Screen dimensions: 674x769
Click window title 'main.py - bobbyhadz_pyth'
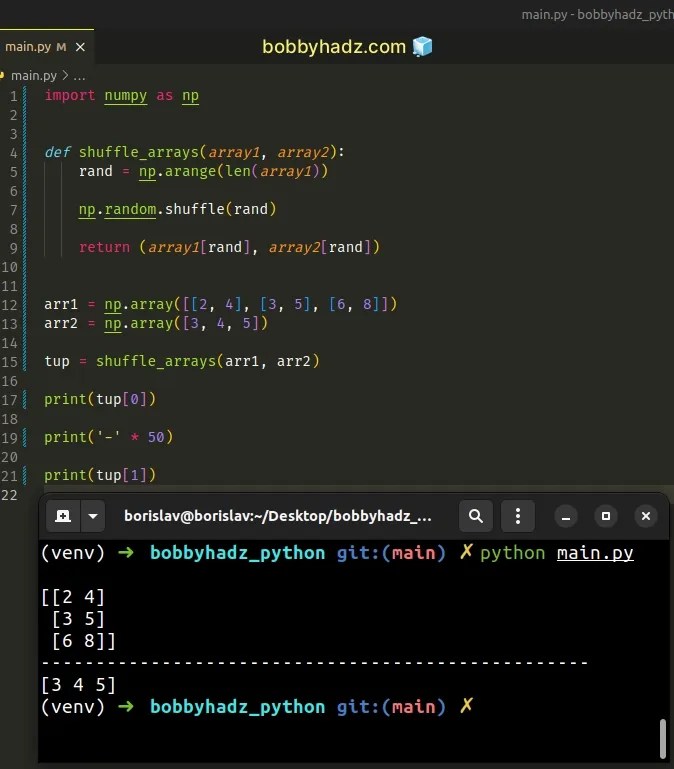[x=597, y=15]
